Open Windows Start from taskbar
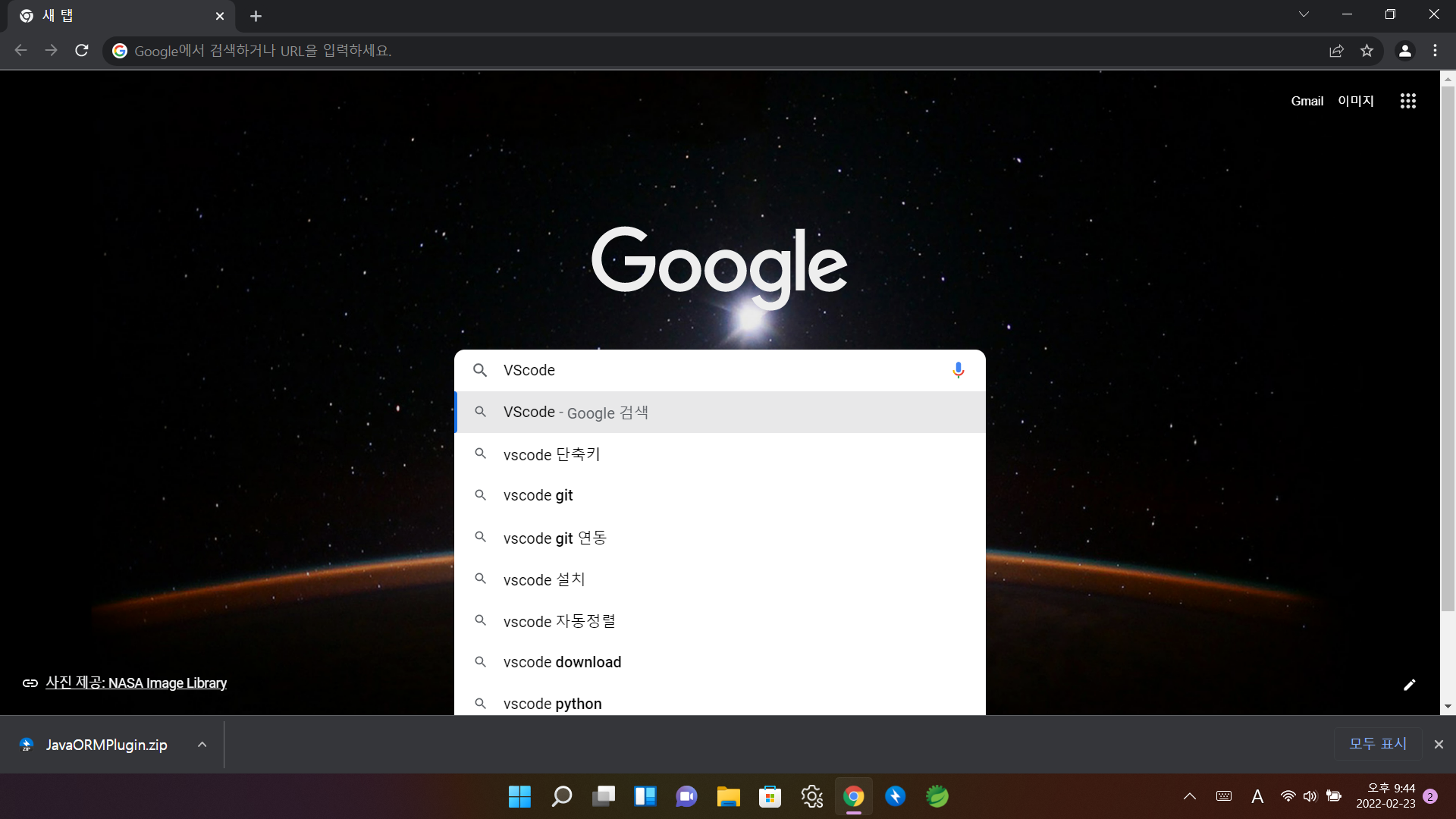Viewport: 1456px width, 819px height. [519, 796]
